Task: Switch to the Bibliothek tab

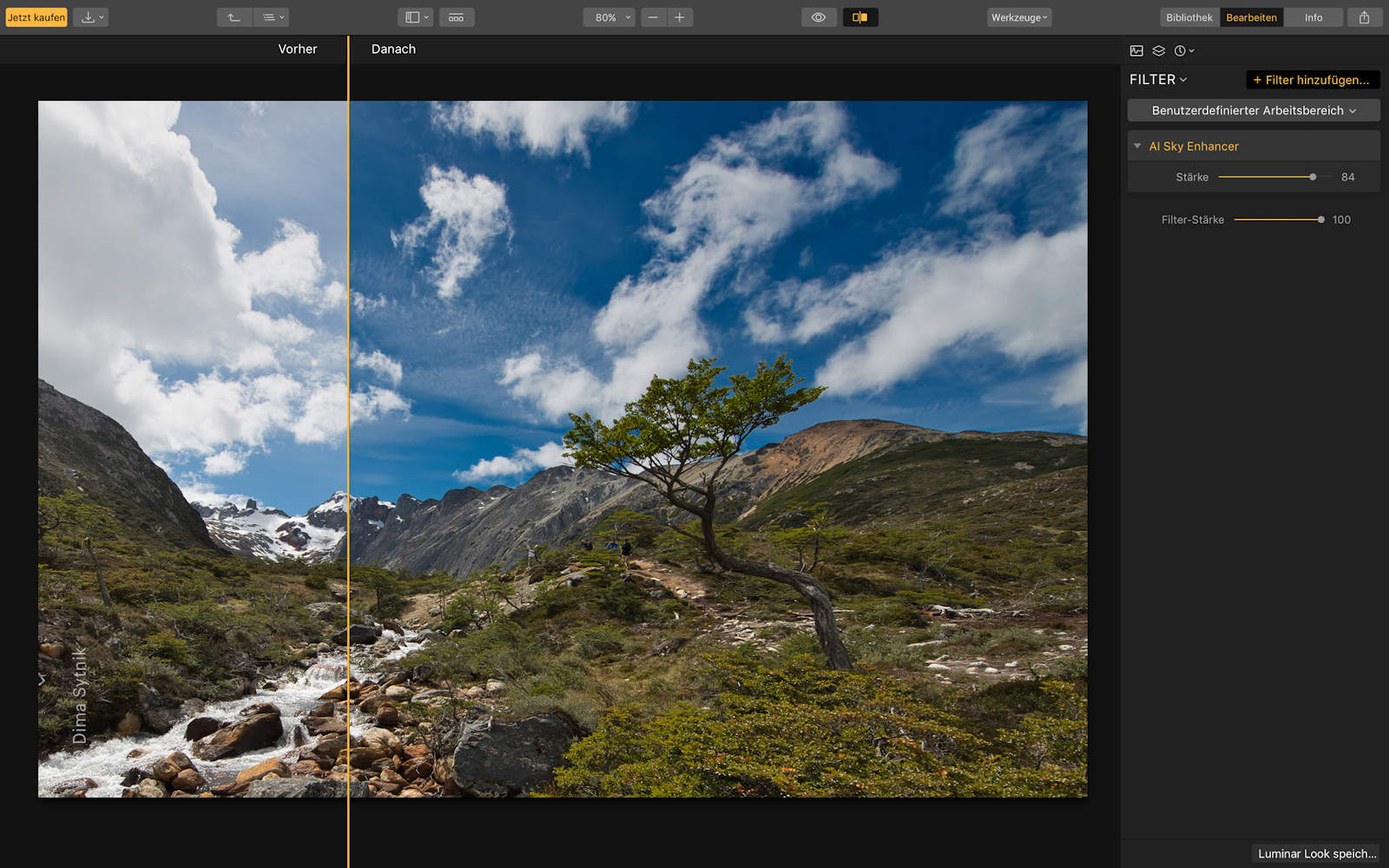Action: click(1188, 17)
